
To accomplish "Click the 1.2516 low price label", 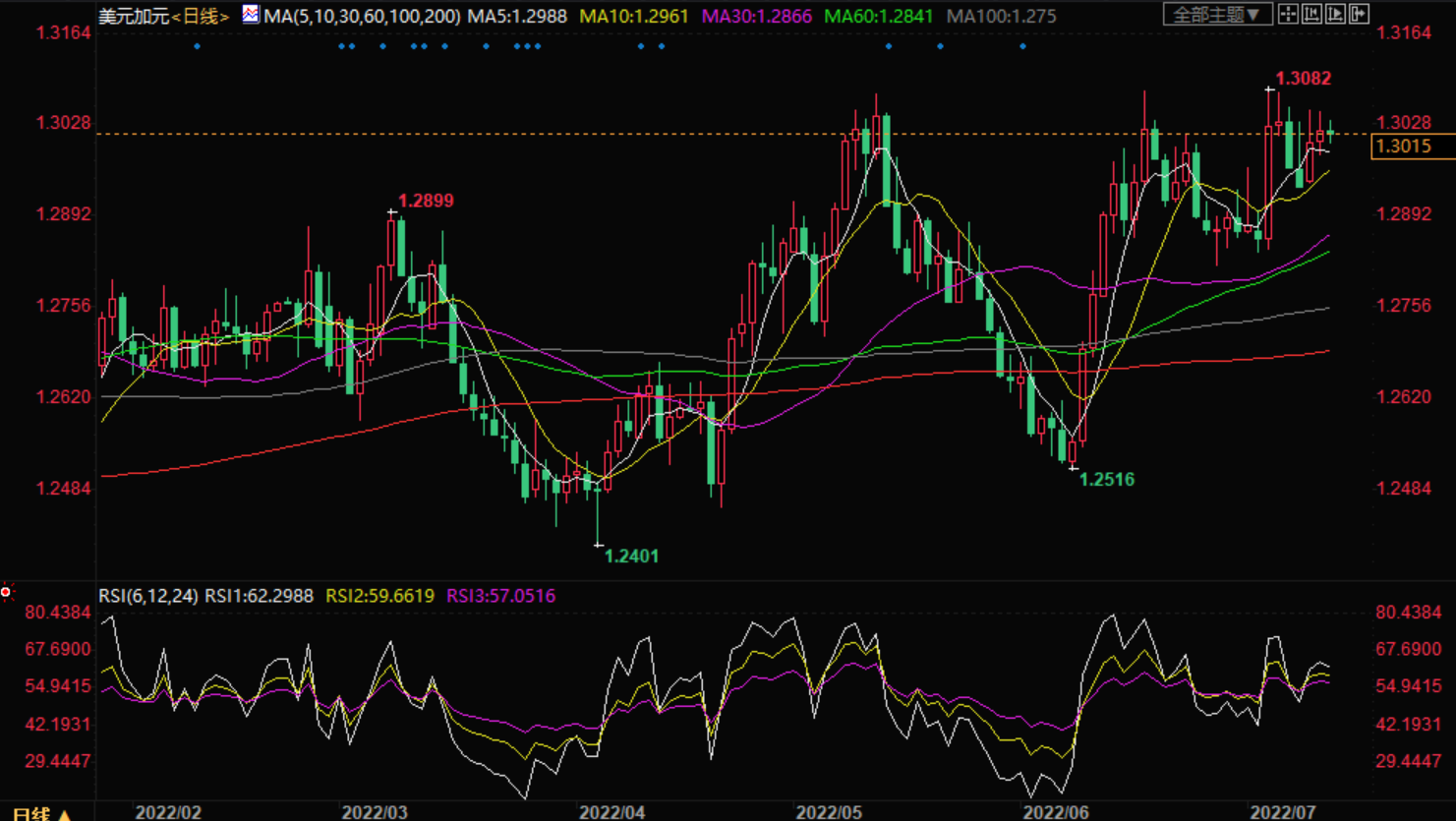I will [1107, 480].
